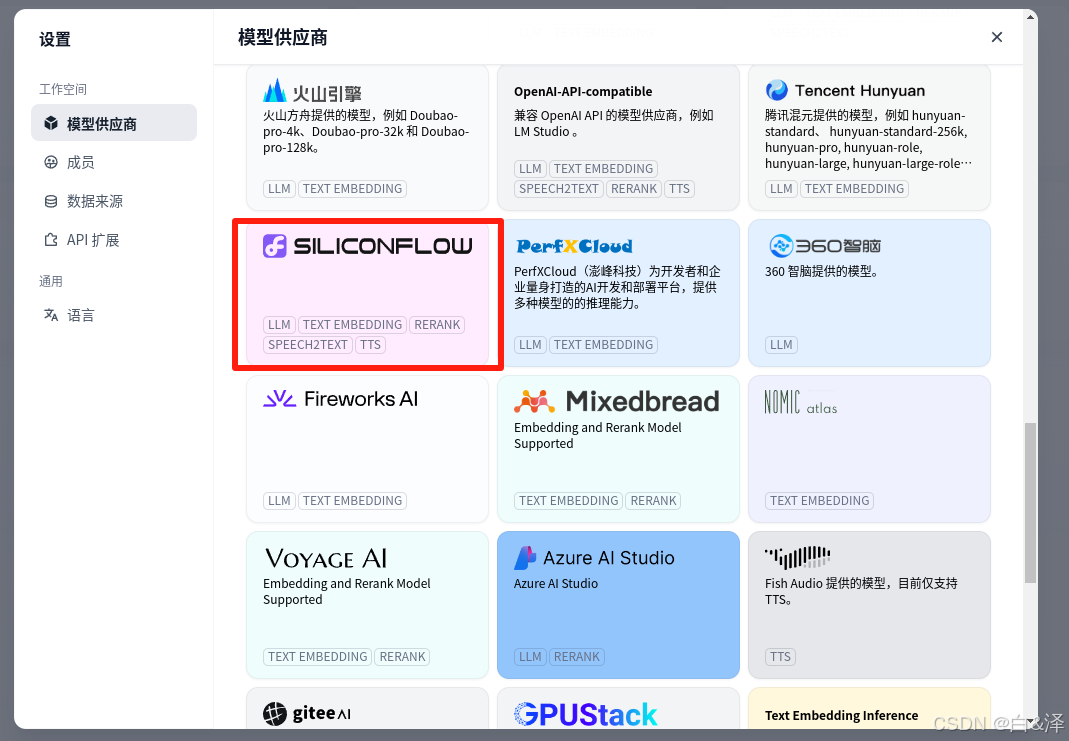
Task: Click the API extension puzzle icon
Action: coord(51,240)
